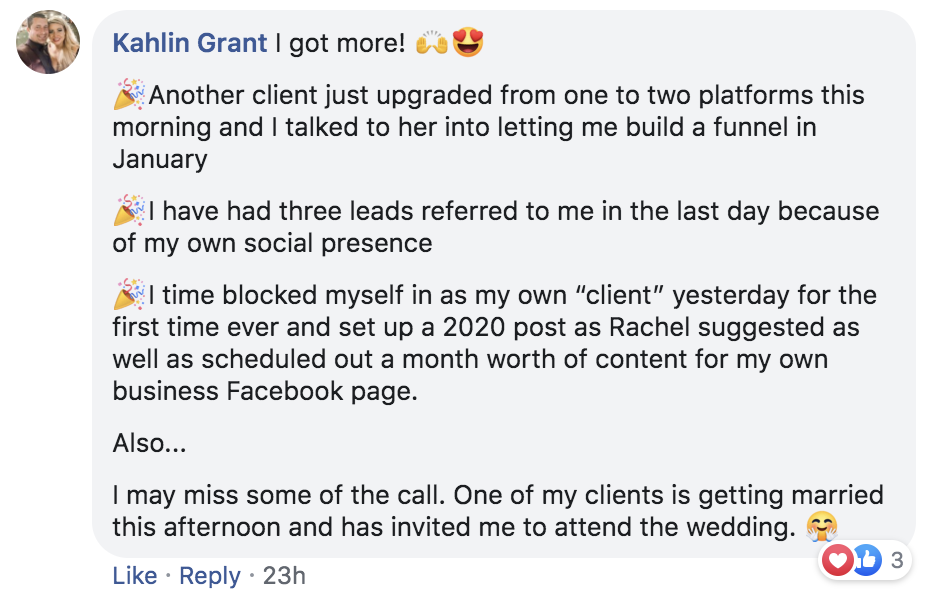This screenshot has height=602, width=928.
Task: Open the Kahlin Grant name link
Action: click(190, 43)
